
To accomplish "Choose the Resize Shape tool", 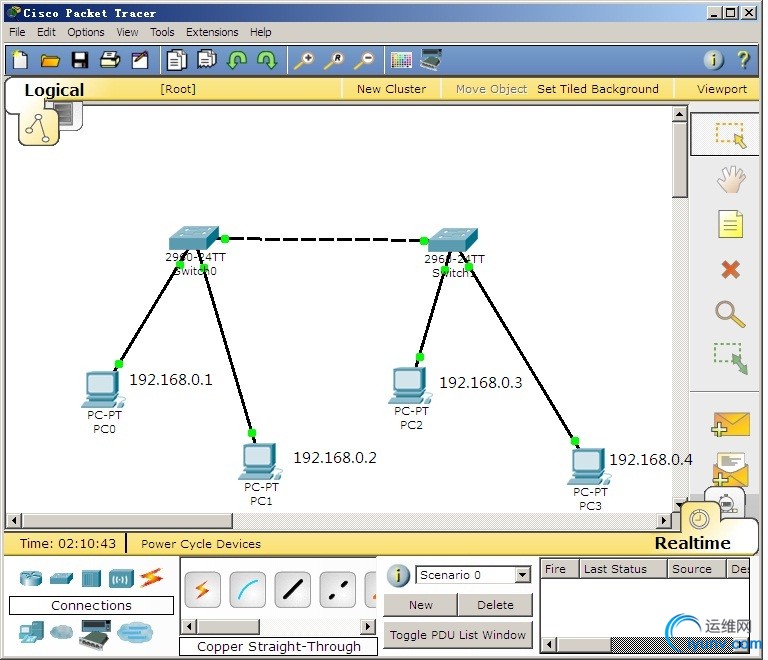I will (730, 358).
